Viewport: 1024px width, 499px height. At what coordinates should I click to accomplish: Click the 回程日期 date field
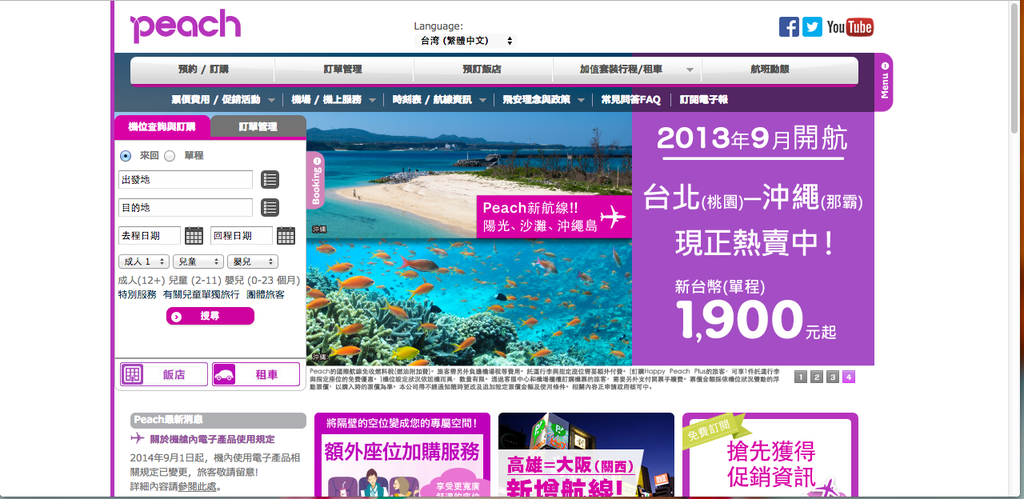tap(242, 236)
